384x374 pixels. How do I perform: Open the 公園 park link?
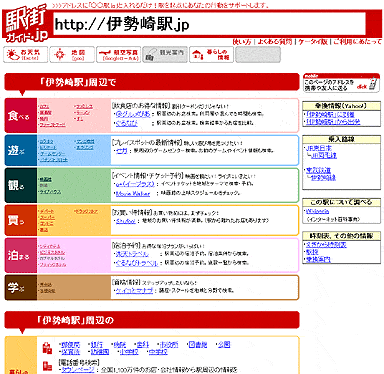point(224,344)
